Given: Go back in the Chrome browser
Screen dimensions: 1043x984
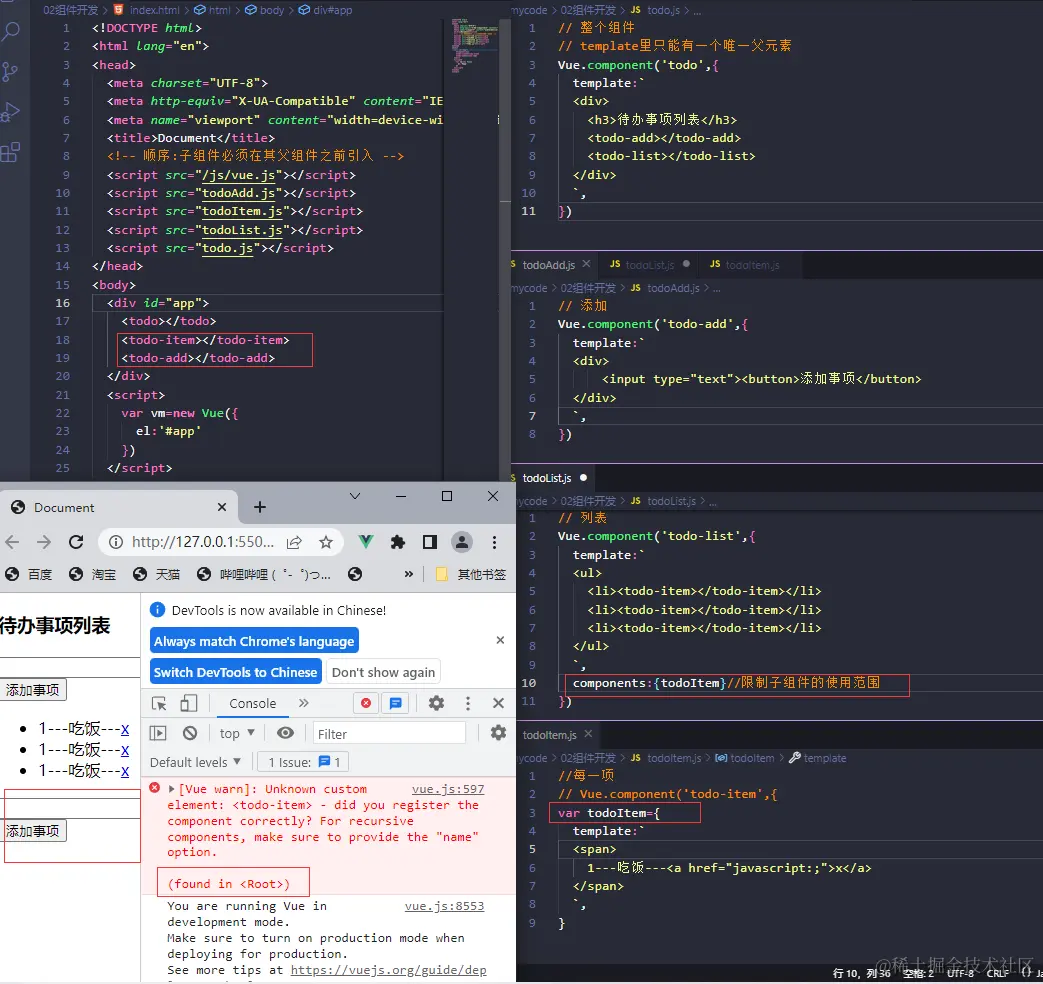Looking at the screenshot, I should tap(12, 542).
